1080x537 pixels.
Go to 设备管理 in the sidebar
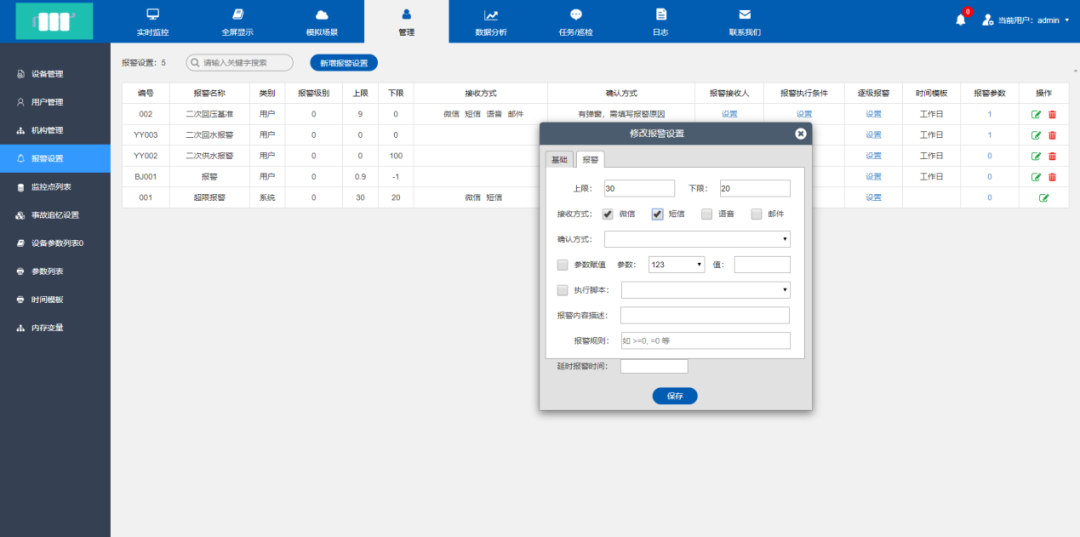point(55,74)
